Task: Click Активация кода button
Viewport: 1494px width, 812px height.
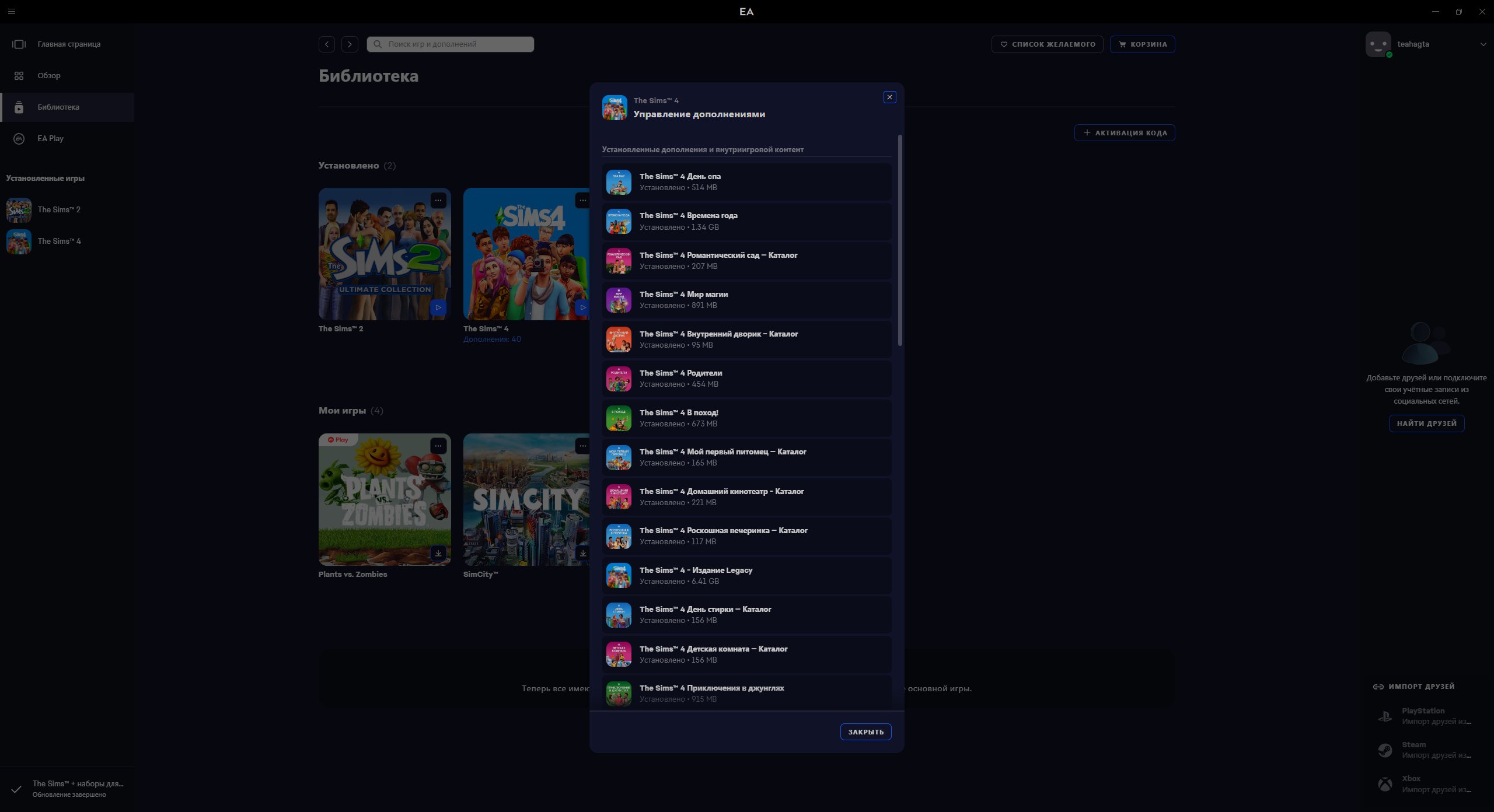Action: pos(1125,132)
